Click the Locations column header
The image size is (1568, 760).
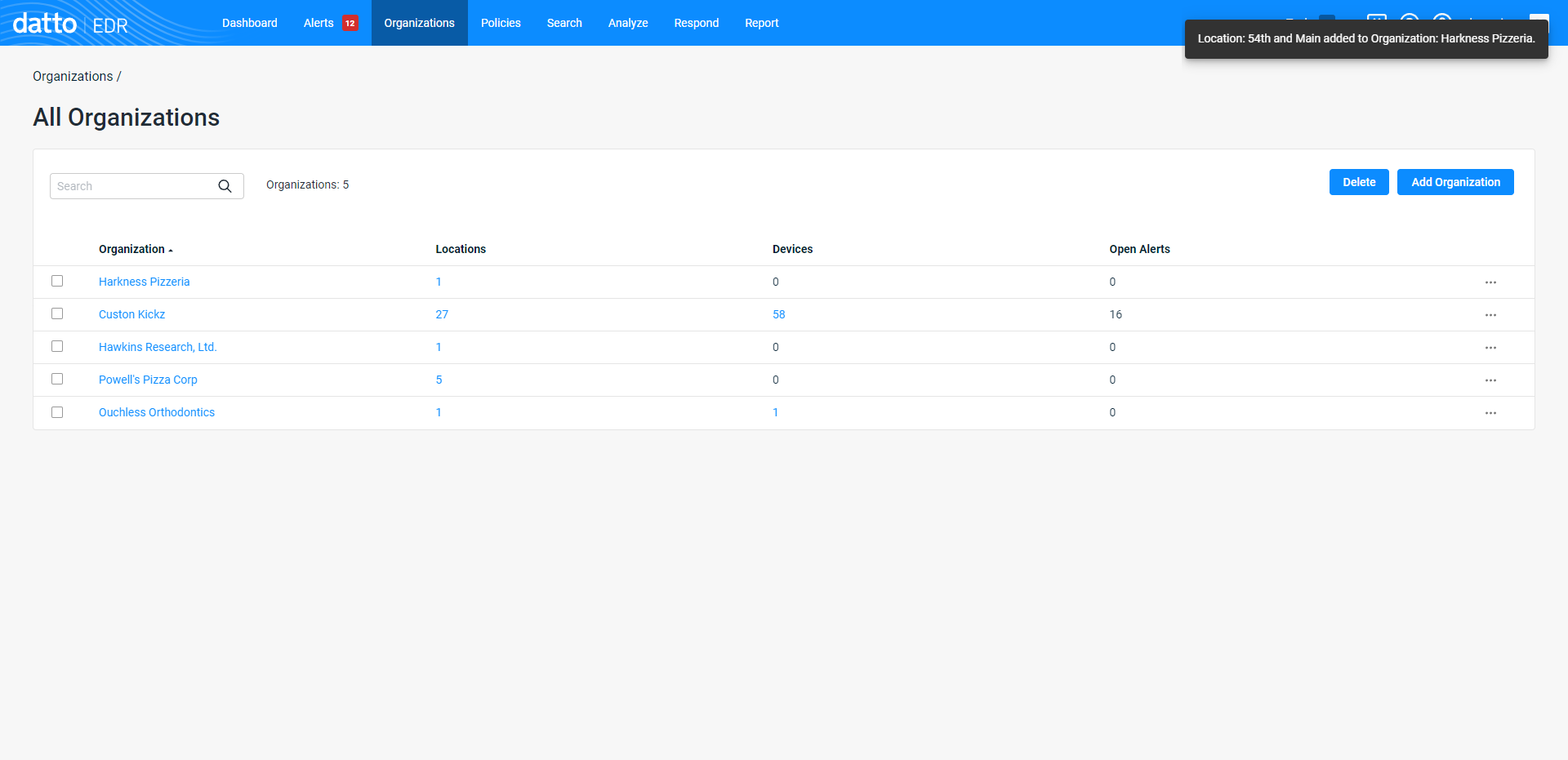pos(461,249)
